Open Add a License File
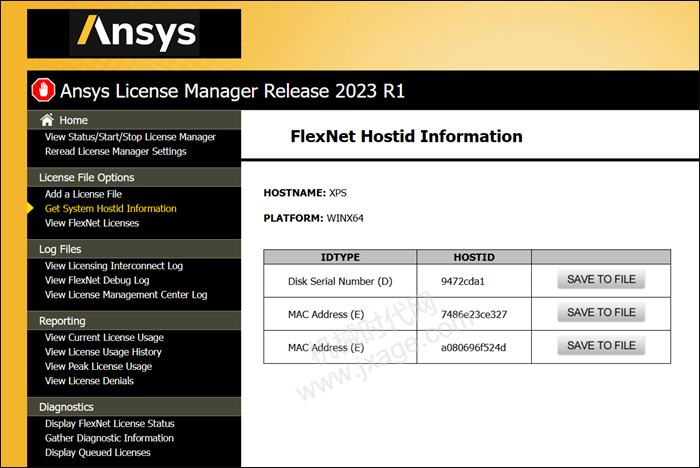 point(83,194)
